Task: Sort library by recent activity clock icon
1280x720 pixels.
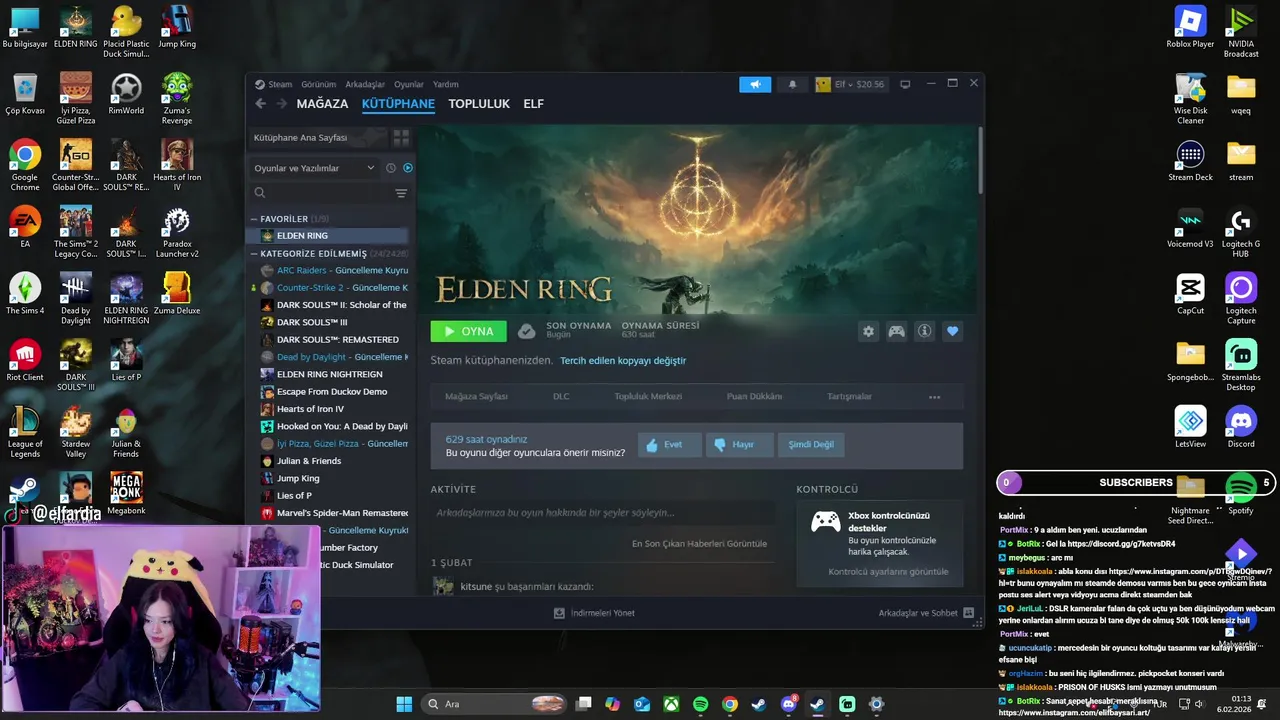Action: tap(391, 168)
